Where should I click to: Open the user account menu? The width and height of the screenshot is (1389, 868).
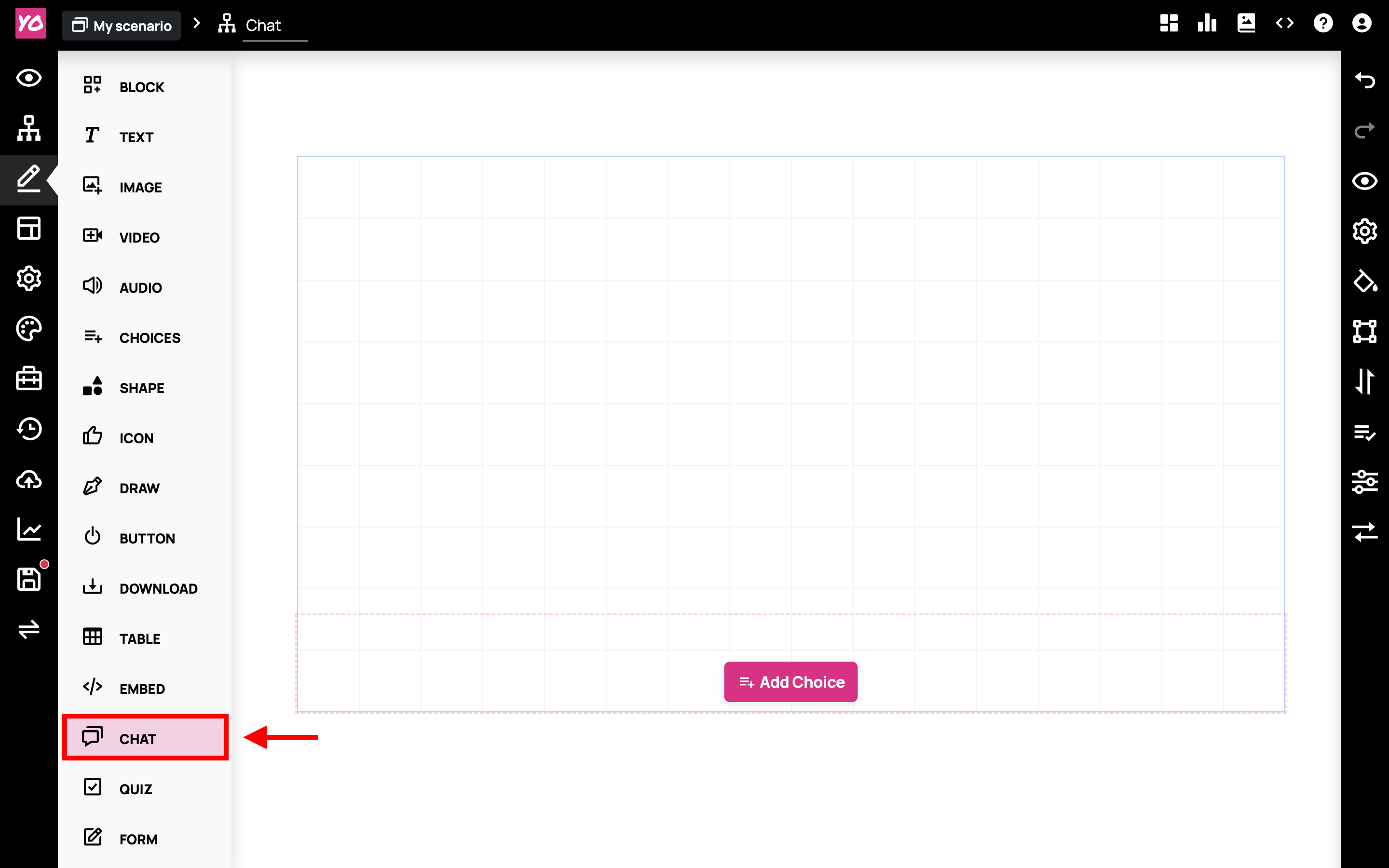point(1362,24)
